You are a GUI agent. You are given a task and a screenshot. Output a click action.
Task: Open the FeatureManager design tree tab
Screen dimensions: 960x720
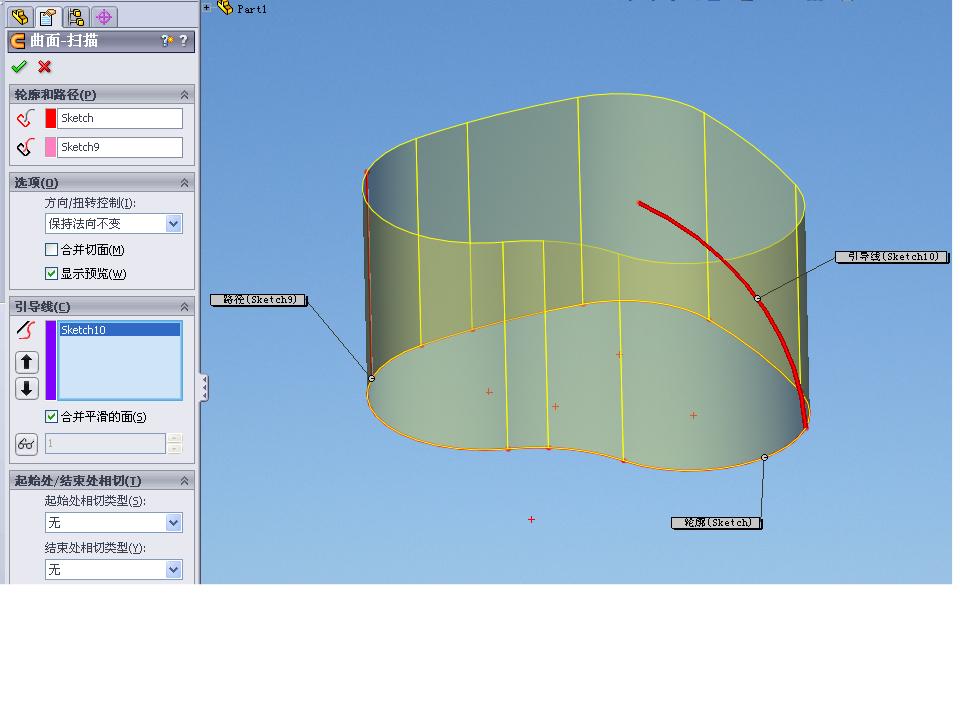click(20, 17)
